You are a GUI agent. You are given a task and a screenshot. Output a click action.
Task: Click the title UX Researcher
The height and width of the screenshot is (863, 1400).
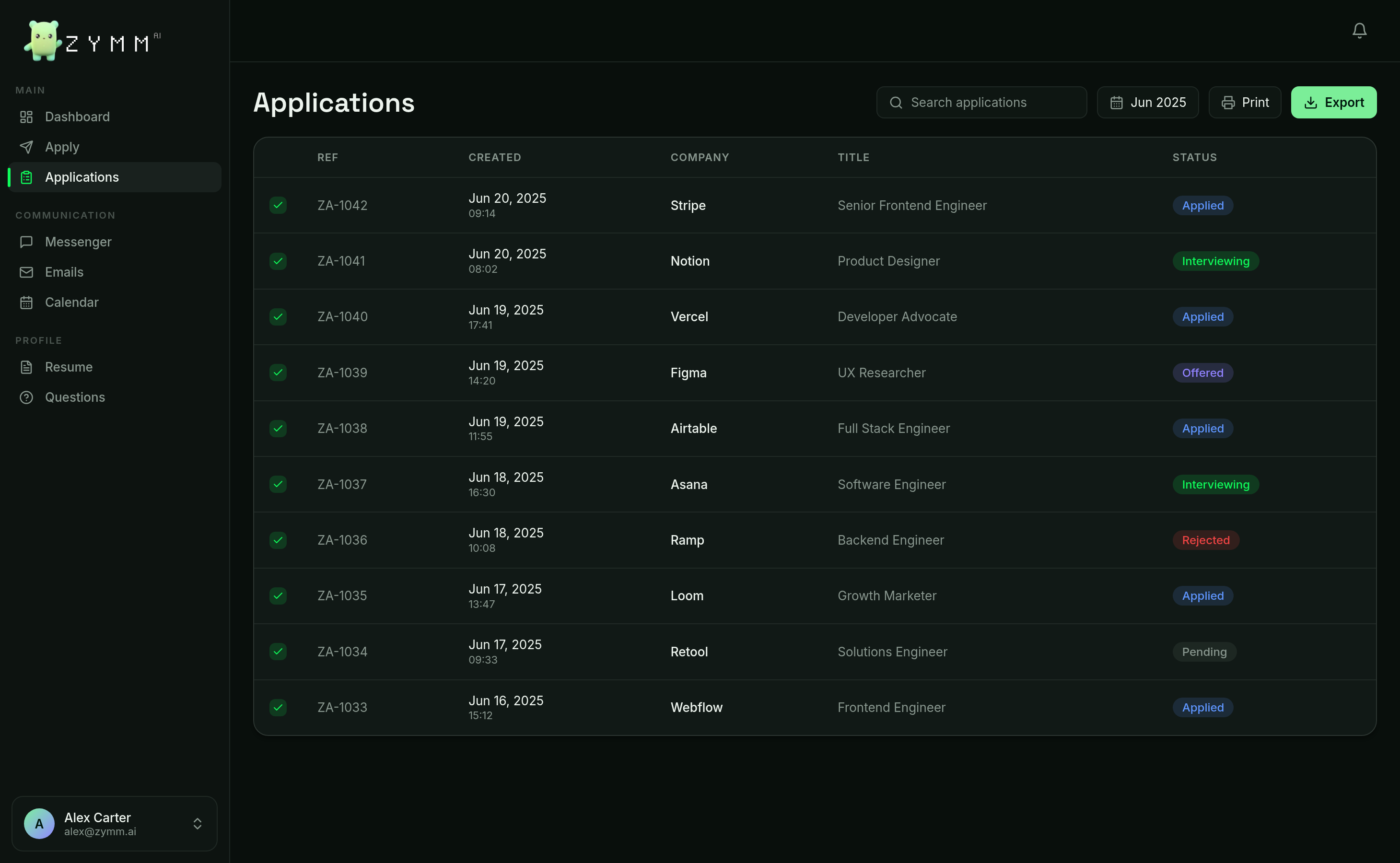pos(881,373)
